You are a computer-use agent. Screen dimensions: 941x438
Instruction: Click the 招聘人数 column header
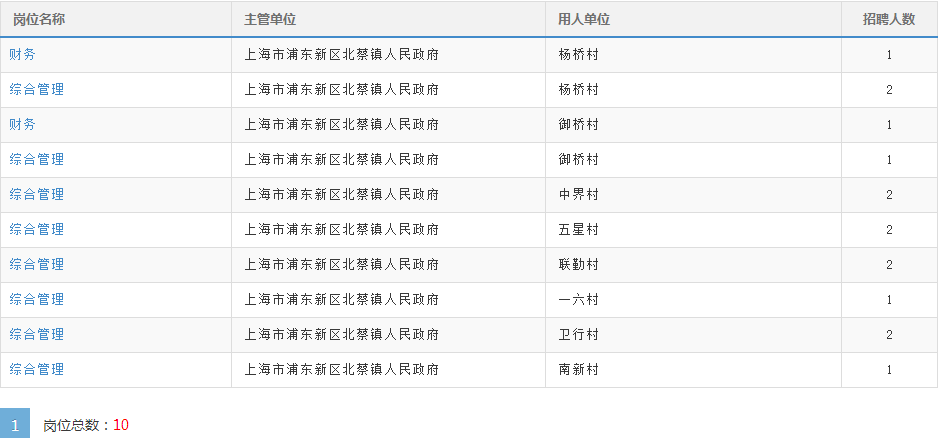[x=889, y=19]
